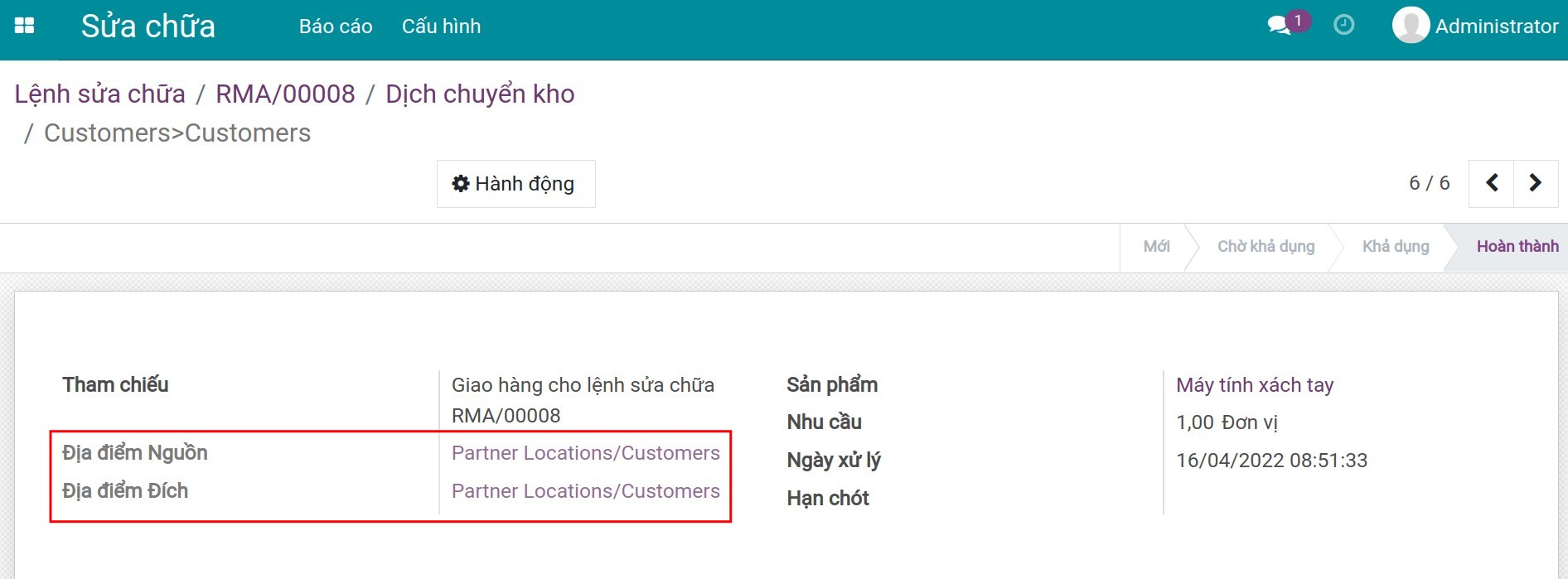
Task: Click the 1,00 demand quantity value
Action: point(1195,422)
